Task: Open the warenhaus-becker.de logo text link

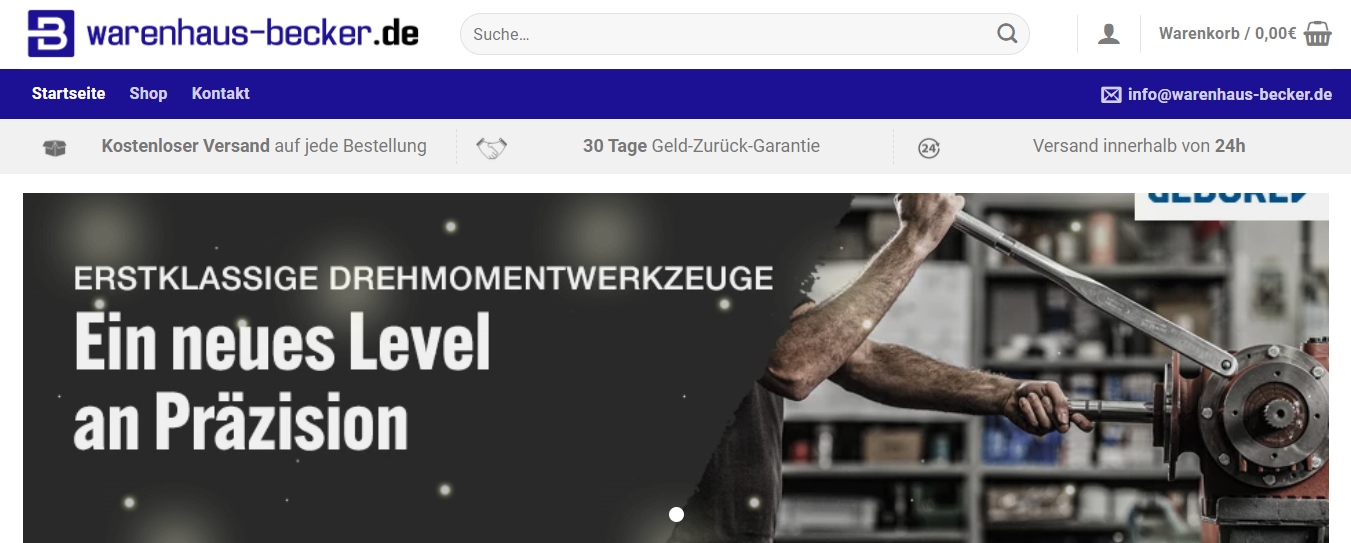Action: 253,33
